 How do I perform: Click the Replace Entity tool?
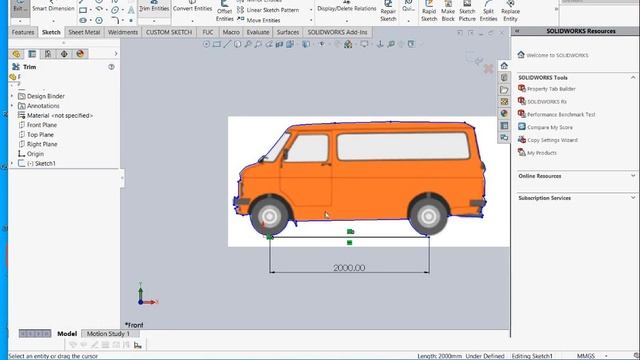[510, 11]
